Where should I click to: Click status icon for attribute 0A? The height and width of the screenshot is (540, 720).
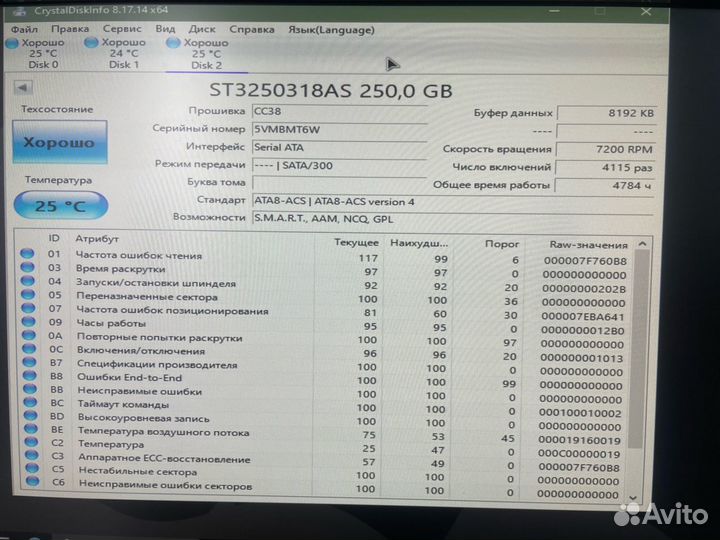pyautogui.click(x=28, y=334)
